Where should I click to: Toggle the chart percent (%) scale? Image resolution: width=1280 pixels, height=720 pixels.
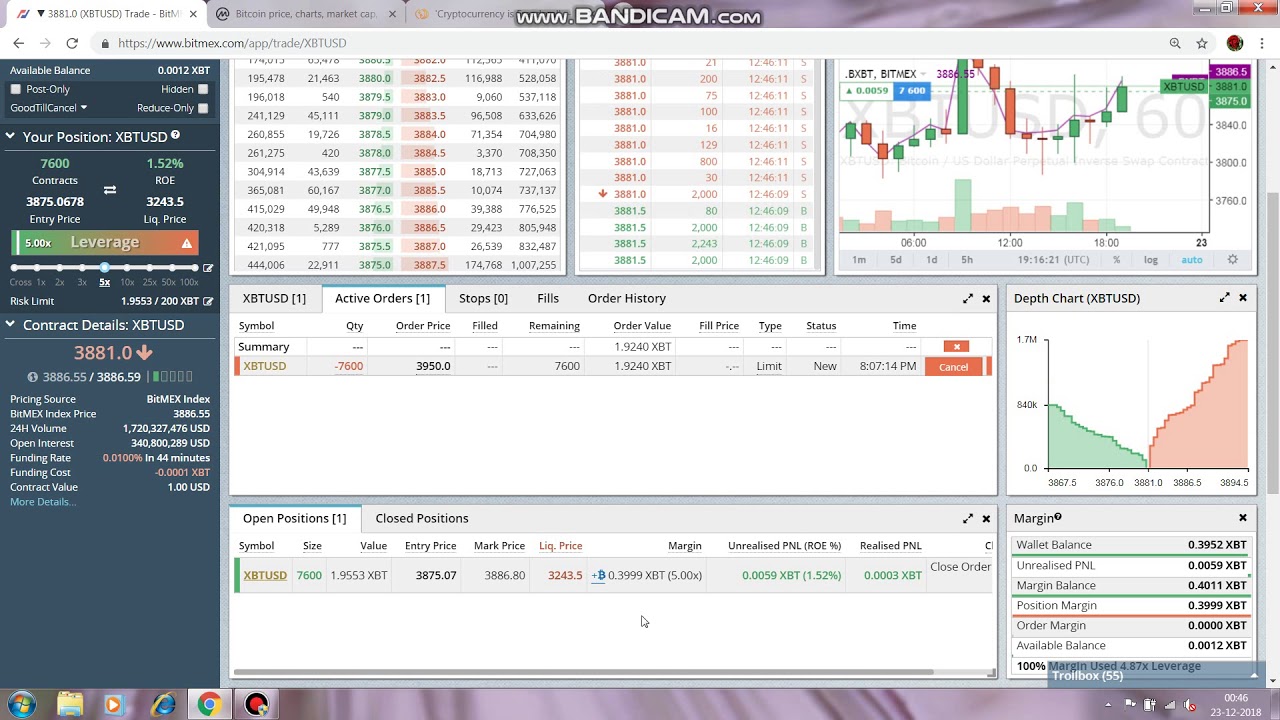coord(1116,260)
